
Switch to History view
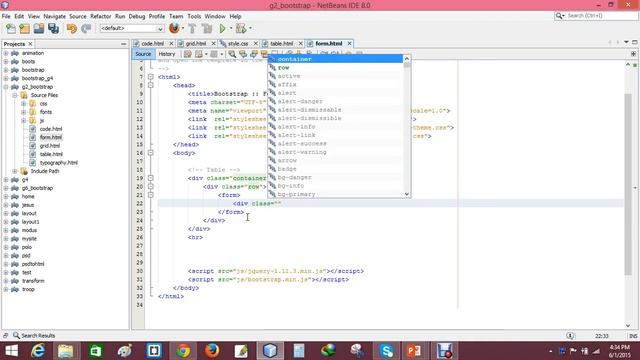click(x=167, y=54)
